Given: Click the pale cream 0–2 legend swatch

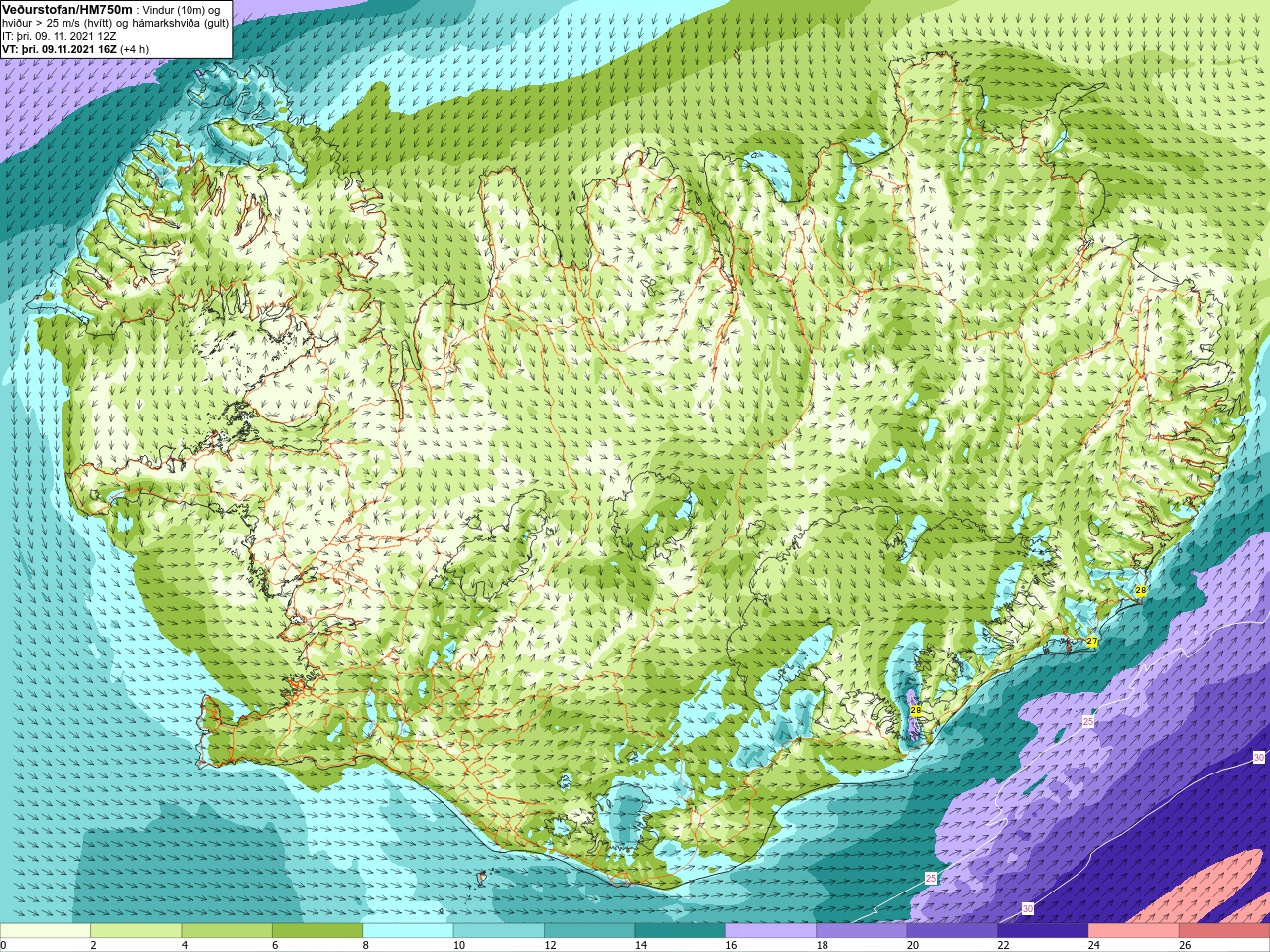Looking at the screenshot, I should tap(46, 931).
